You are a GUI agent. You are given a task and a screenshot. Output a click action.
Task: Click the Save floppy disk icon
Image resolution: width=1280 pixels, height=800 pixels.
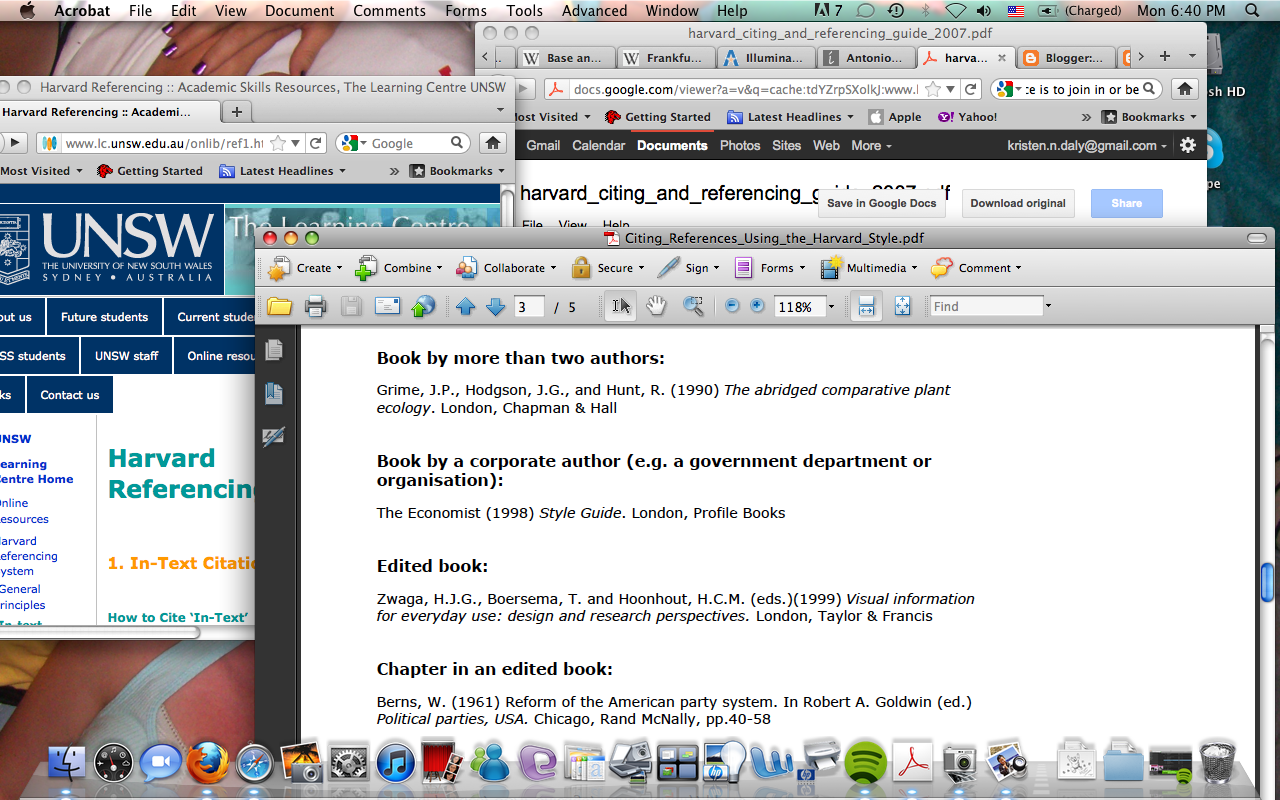click(351, 307)
